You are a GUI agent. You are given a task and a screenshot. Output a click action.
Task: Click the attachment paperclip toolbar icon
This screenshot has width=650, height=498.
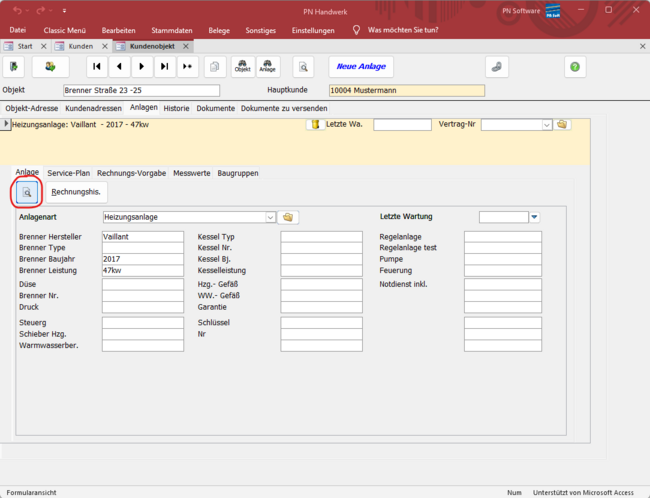(x=497, y=67)
